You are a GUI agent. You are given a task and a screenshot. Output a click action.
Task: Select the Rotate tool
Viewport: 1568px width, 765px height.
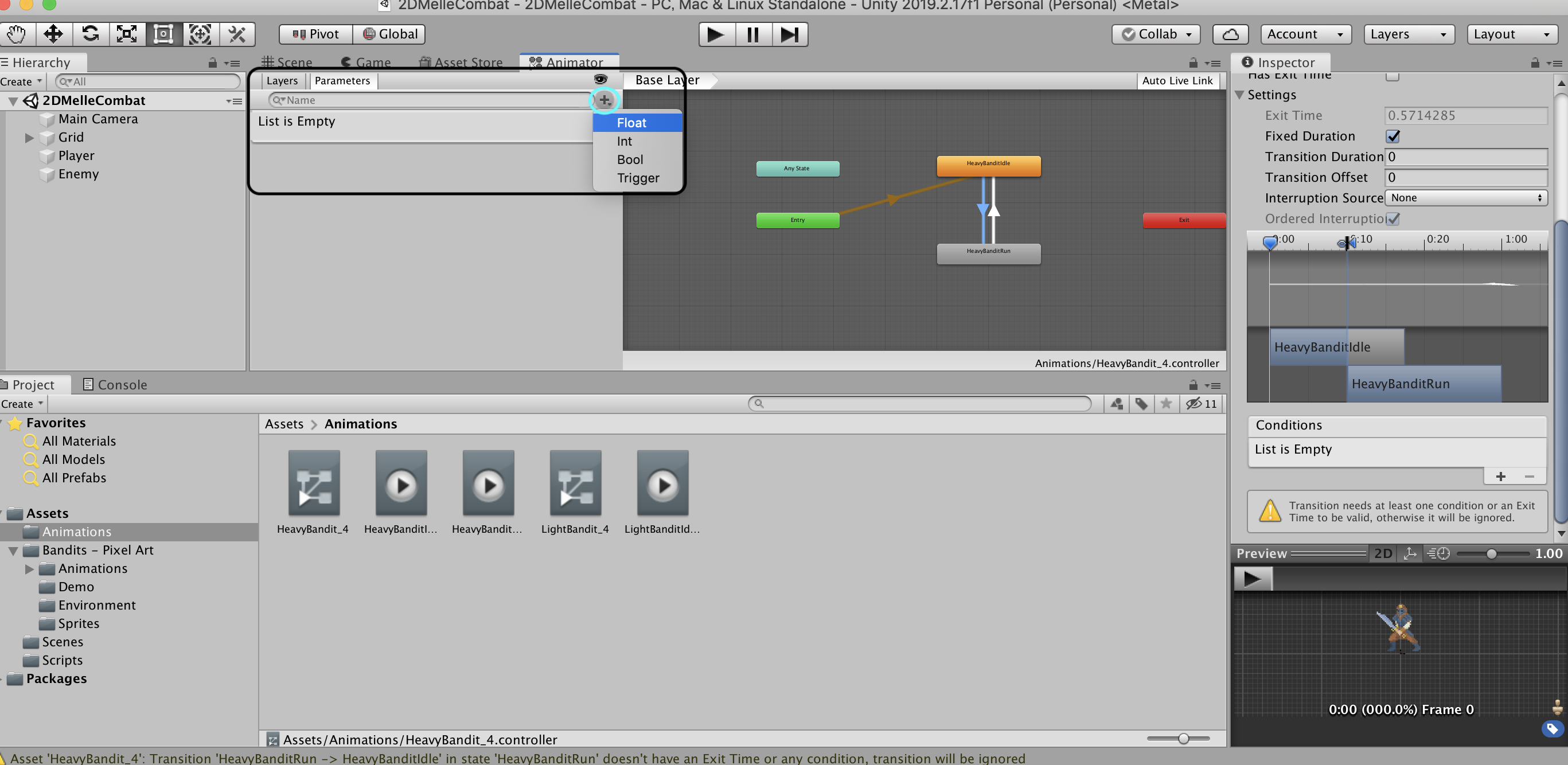pyautogui.click(x=90, y=34)
